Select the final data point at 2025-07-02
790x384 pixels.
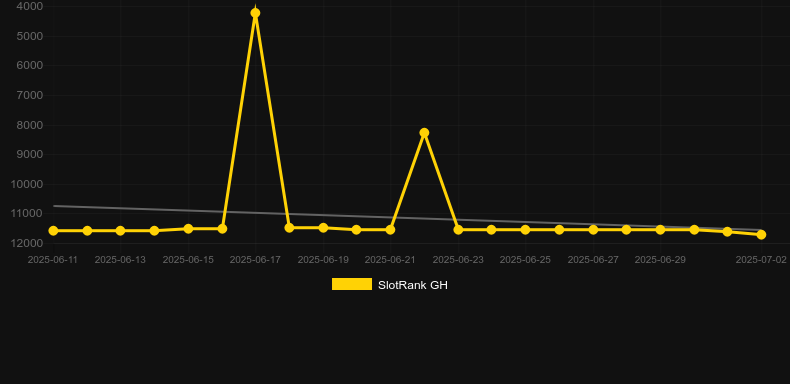point(761,235)
